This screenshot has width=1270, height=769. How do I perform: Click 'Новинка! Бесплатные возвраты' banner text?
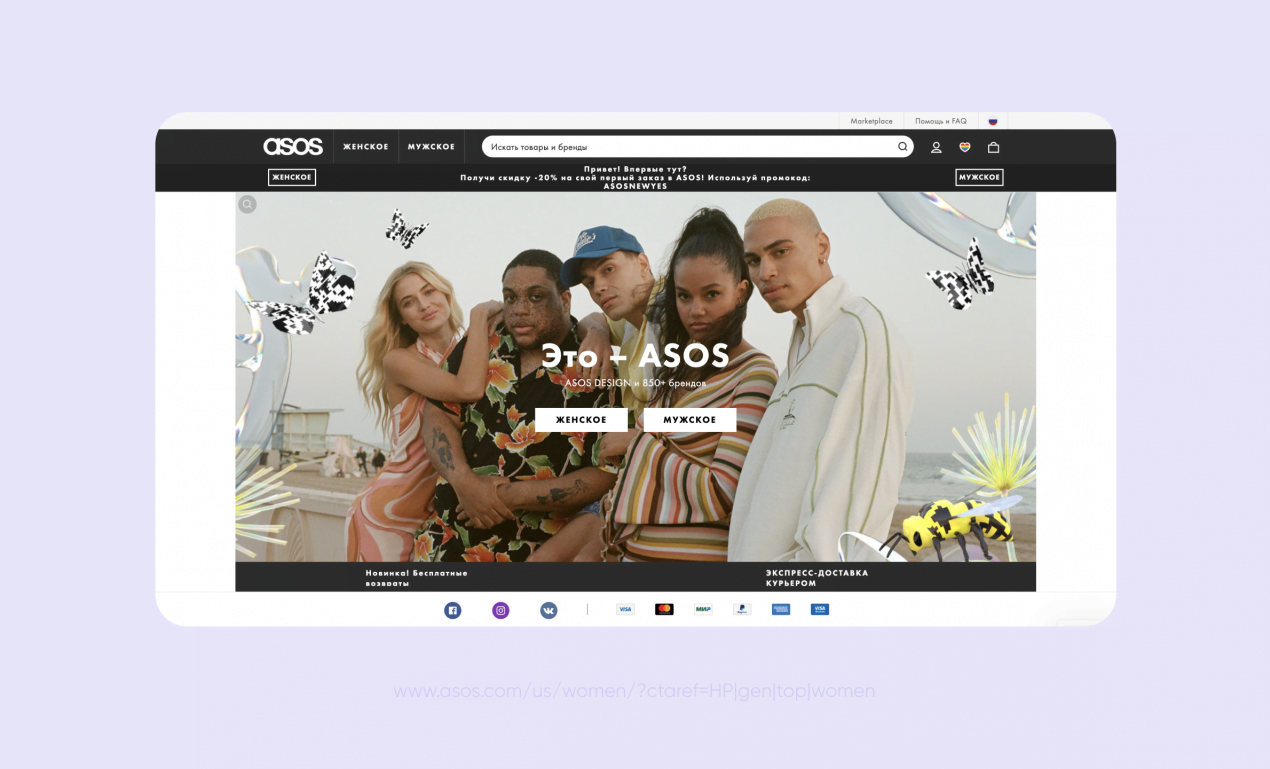click(x=417, y=578)
